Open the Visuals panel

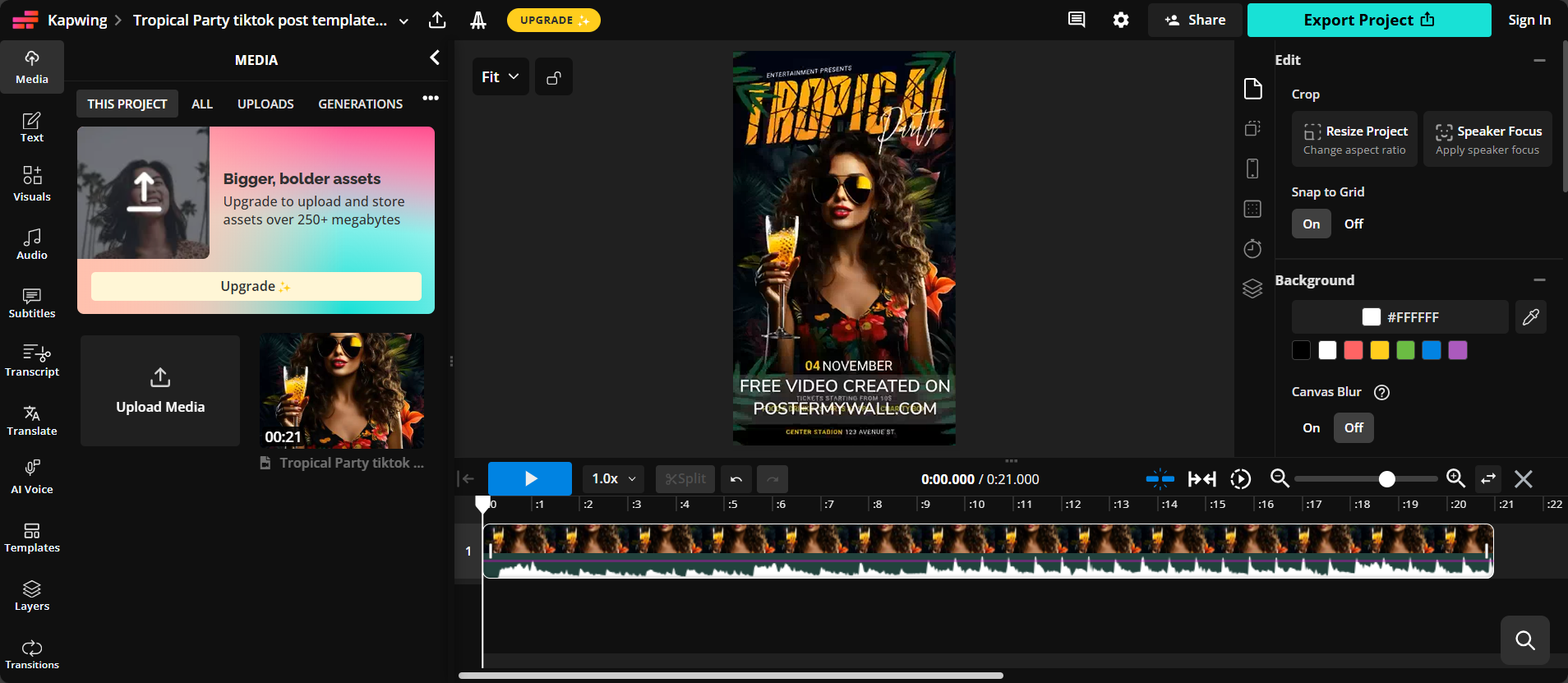tap(32, 185)
